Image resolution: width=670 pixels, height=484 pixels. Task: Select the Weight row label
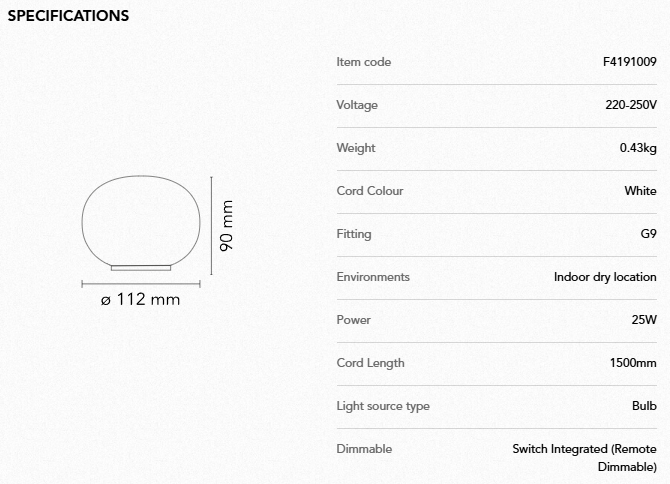click(356, 148)
